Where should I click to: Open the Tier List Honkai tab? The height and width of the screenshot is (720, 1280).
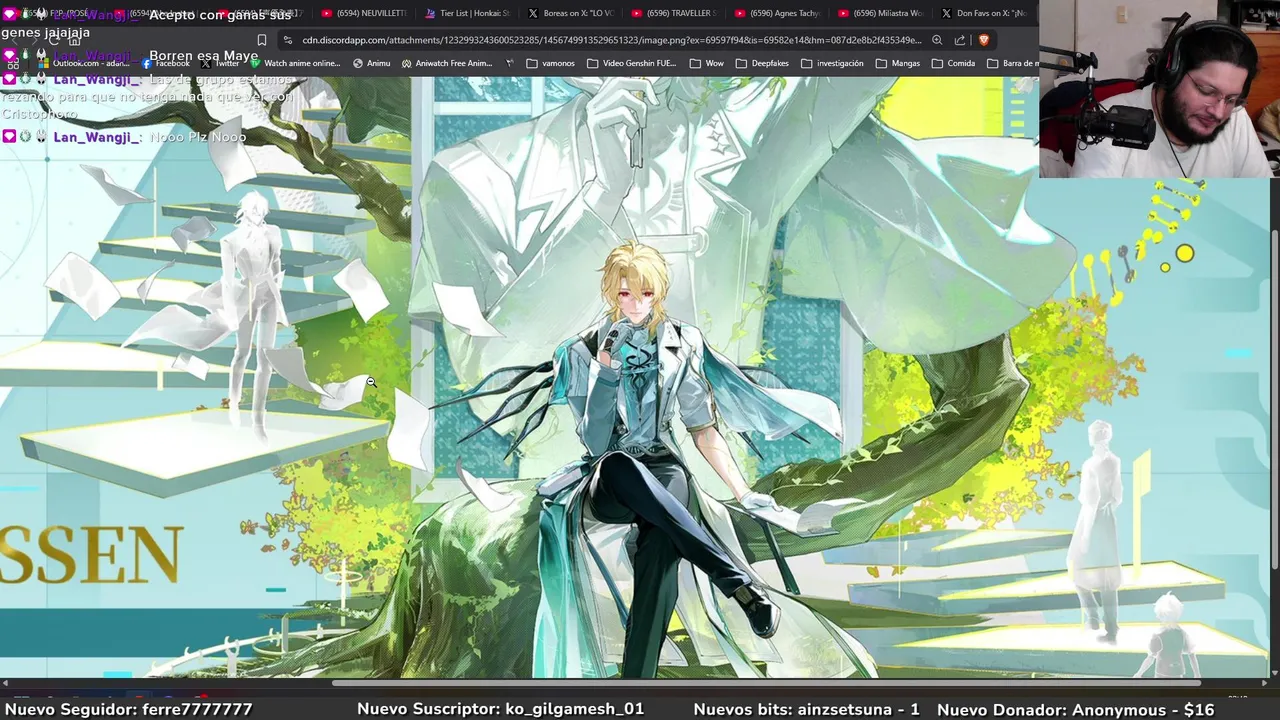[x=468, y=13]
